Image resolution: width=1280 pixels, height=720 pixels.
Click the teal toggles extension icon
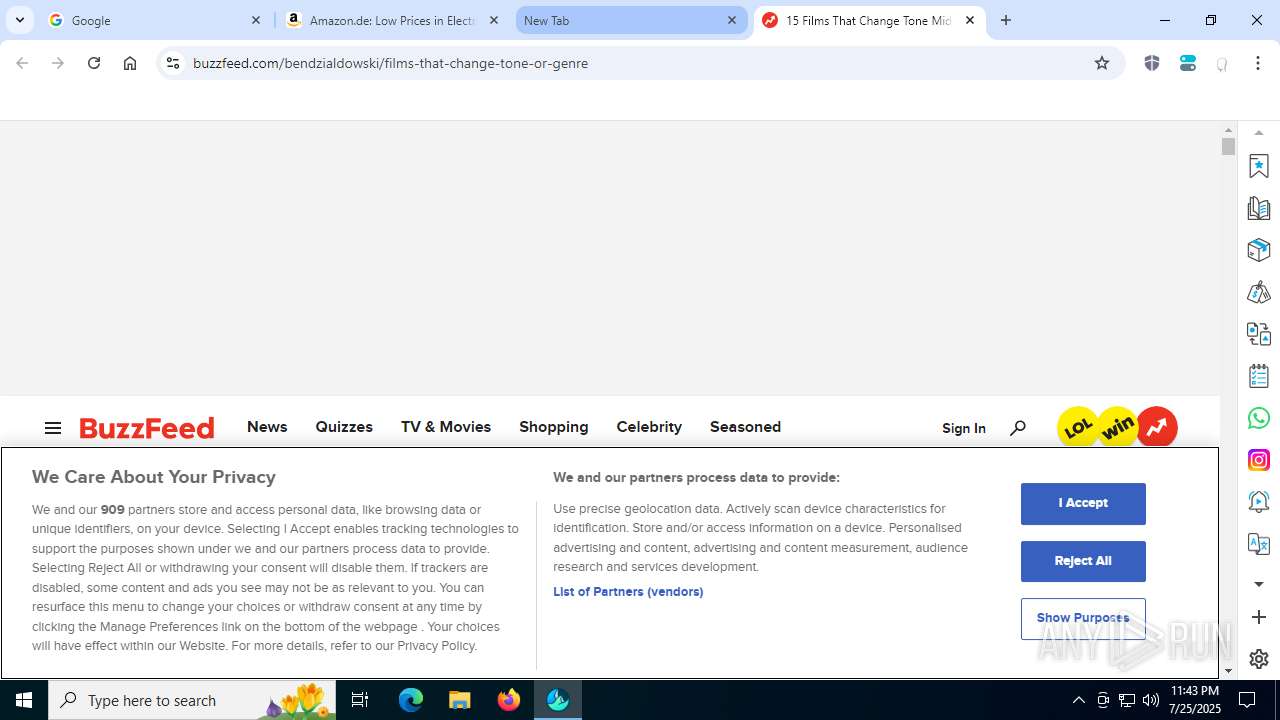1188,63
